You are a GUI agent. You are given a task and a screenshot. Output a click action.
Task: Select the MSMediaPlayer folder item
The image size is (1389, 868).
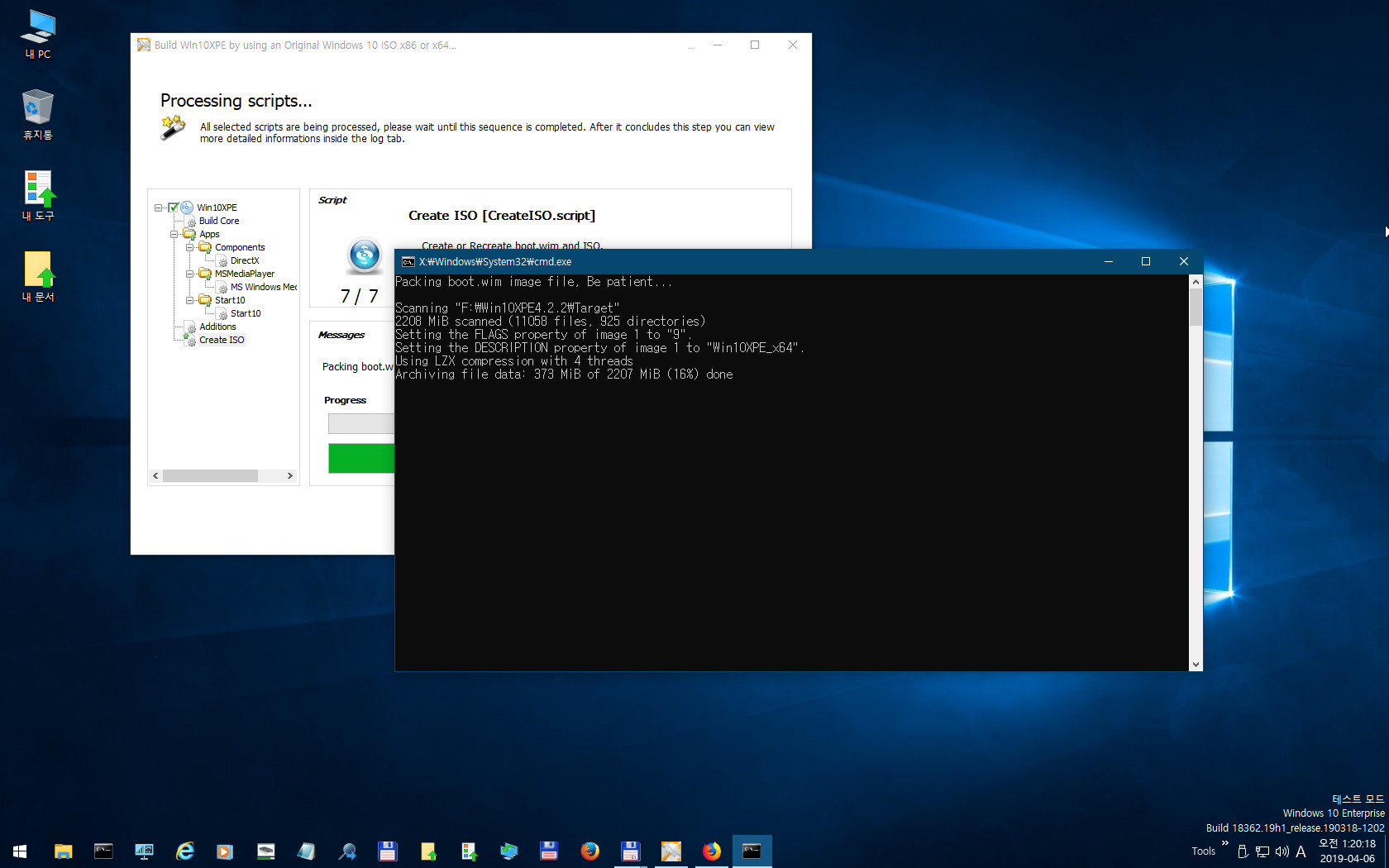point(245,274)
